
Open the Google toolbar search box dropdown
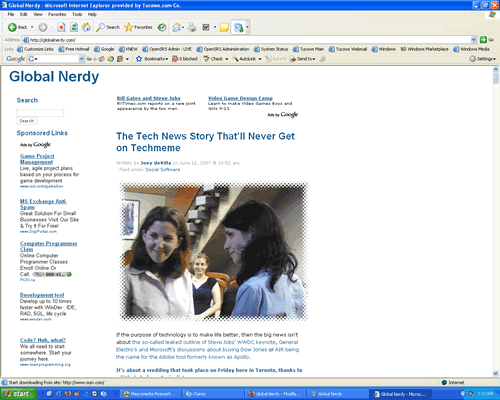82,59
